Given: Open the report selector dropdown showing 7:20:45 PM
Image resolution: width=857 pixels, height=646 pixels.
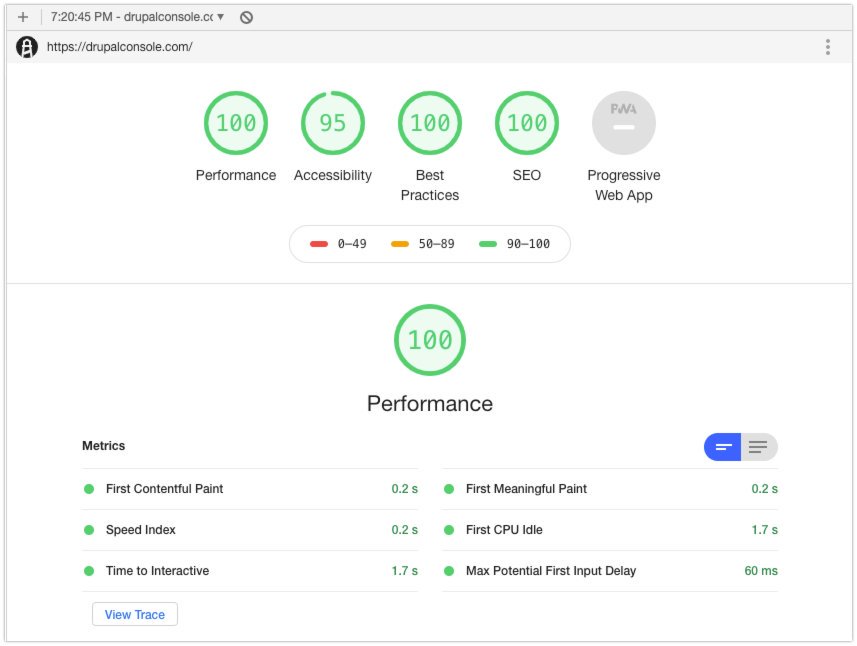Looking at the screenshot, I should (137, 17).
